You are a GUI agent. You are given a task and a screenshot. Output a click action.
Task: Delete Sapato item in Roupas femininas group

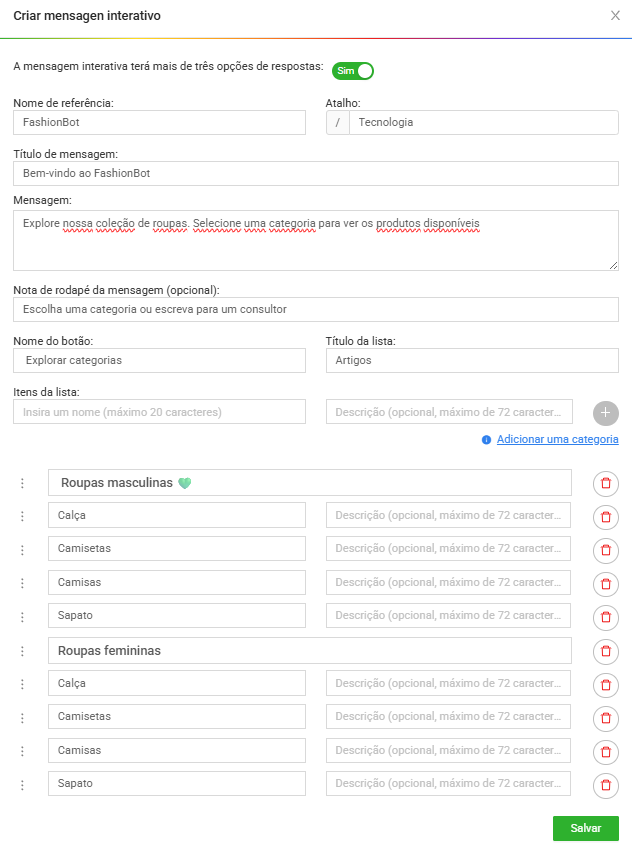(x=606, y=785)
